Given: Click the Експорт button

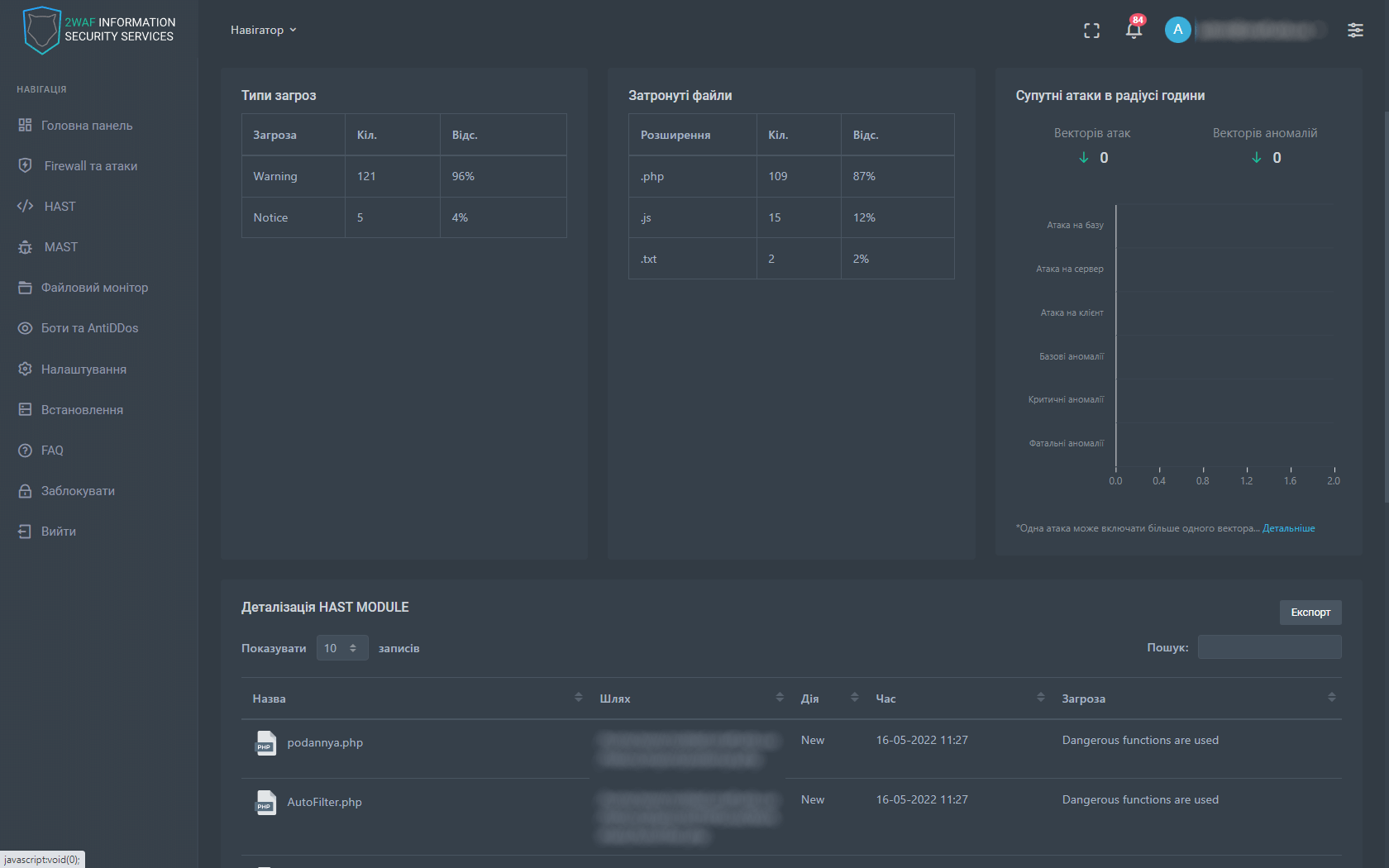Looking at the screenshot, I should click(1310, 613).
